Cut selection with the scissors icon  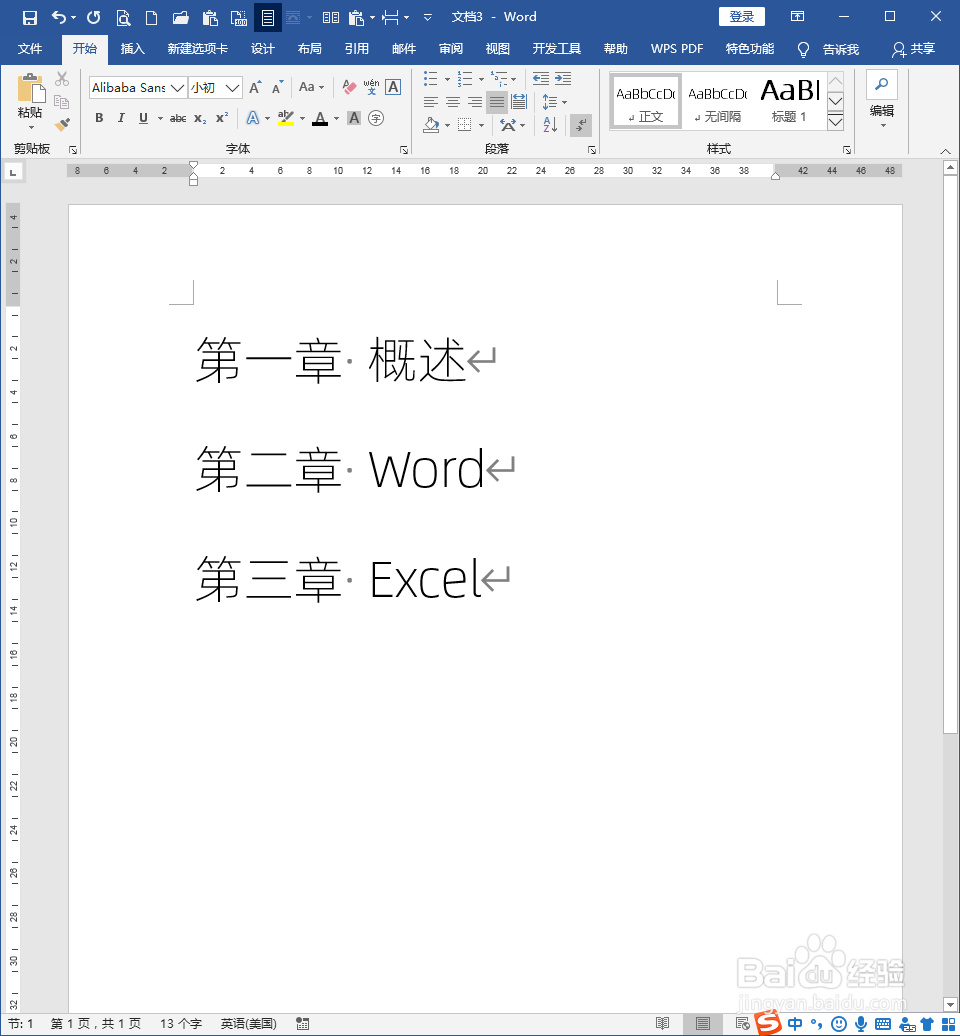coord(62,79)
